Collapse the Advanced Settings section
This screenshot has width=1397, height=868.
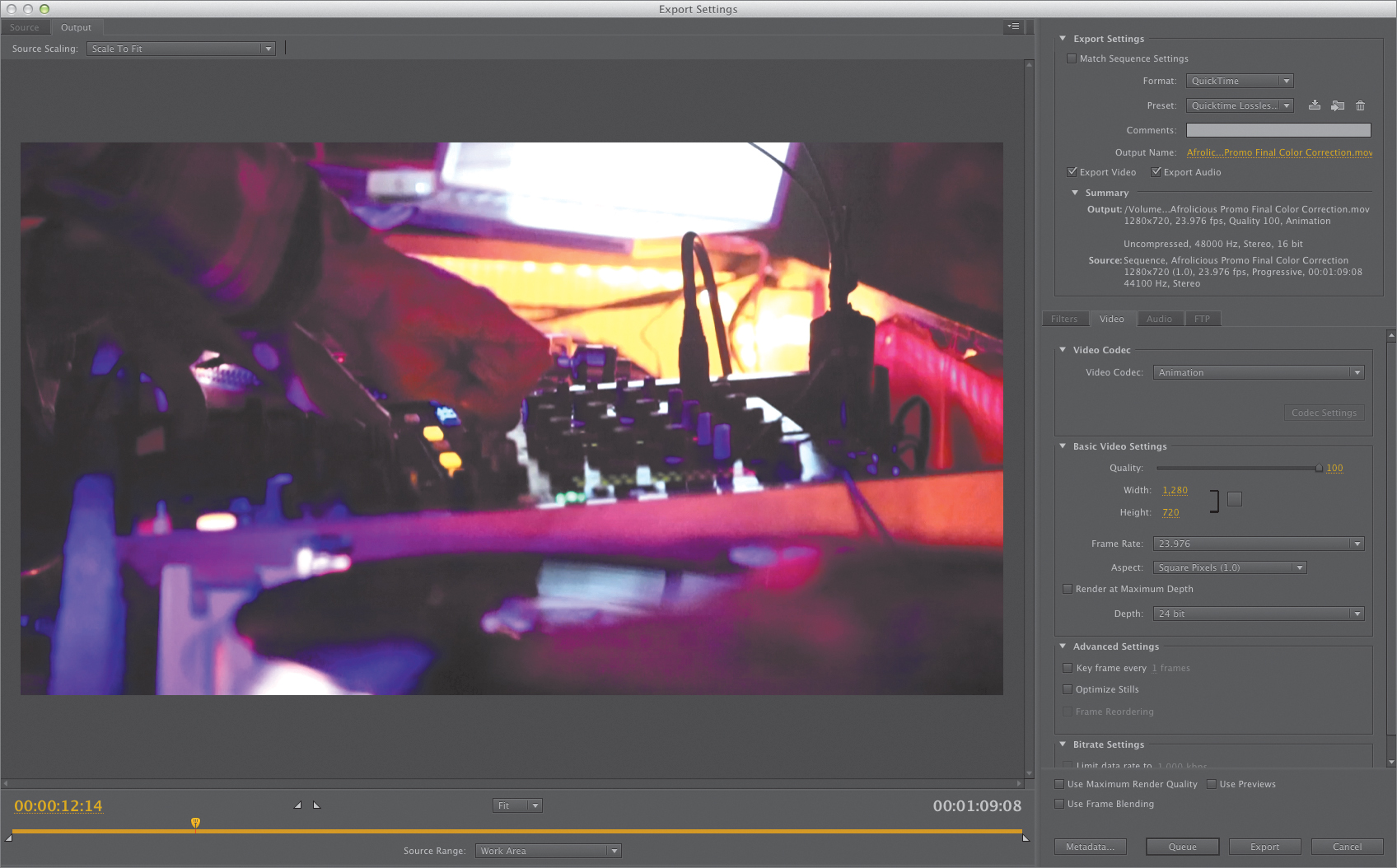pyautogui.click(x=1063, y=646)
